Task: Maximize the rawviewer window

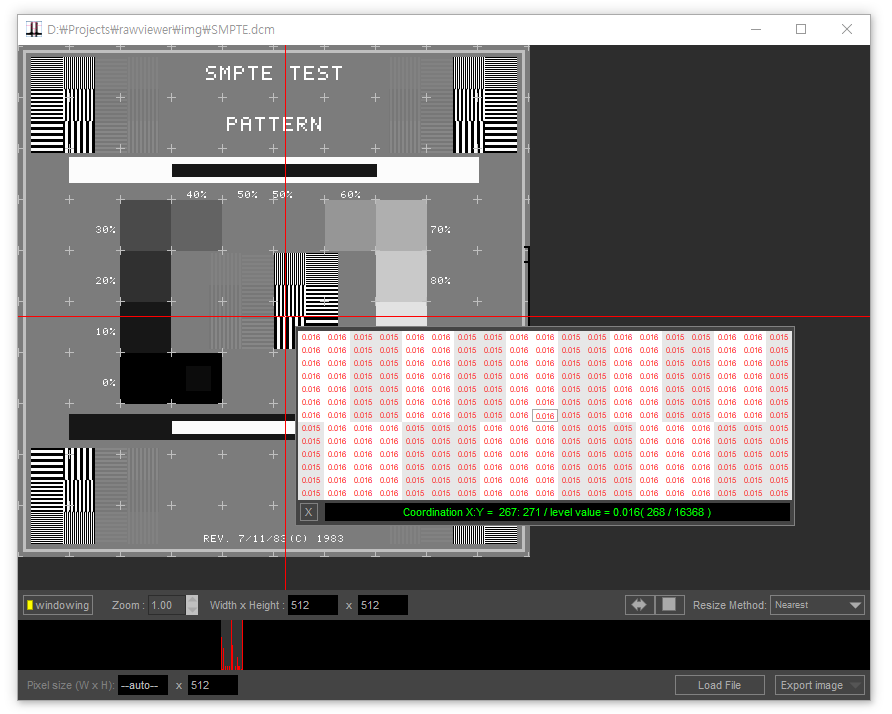Action: (x=801, y=29)
